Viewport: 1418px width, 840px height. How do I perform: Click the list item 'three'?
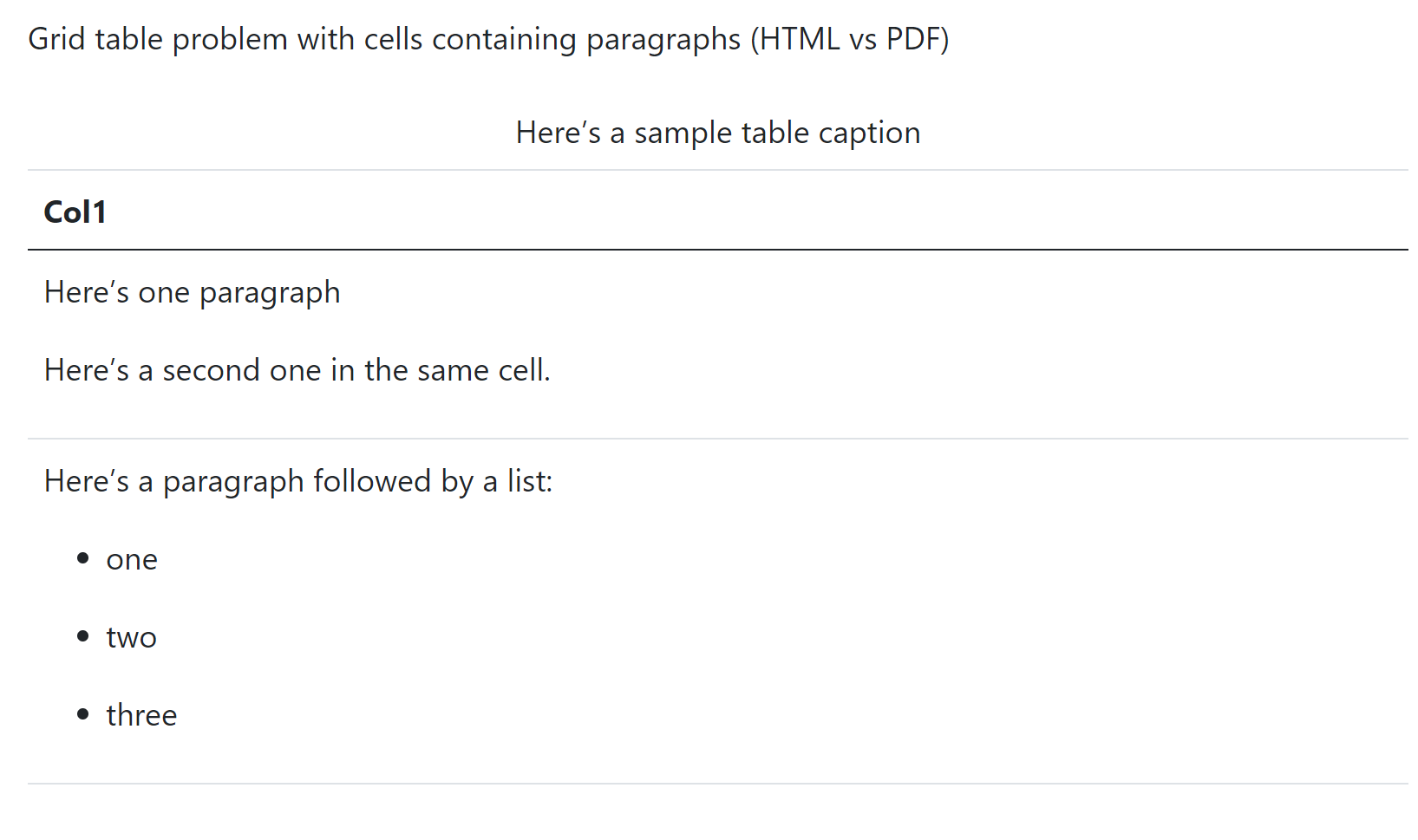coord(141,715)
